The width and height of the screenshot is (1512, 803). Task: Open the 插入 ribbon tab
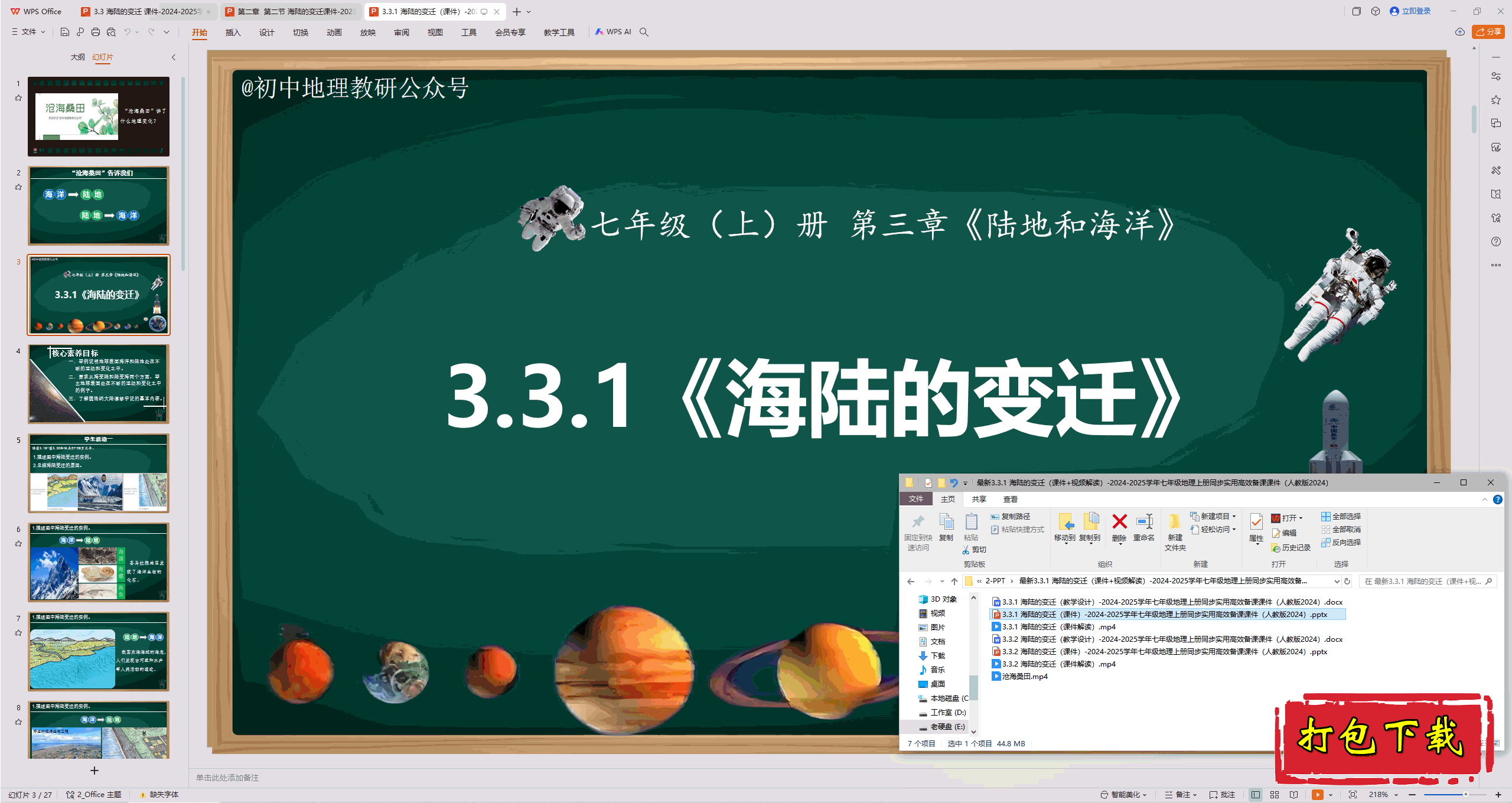tap(233, 32)
